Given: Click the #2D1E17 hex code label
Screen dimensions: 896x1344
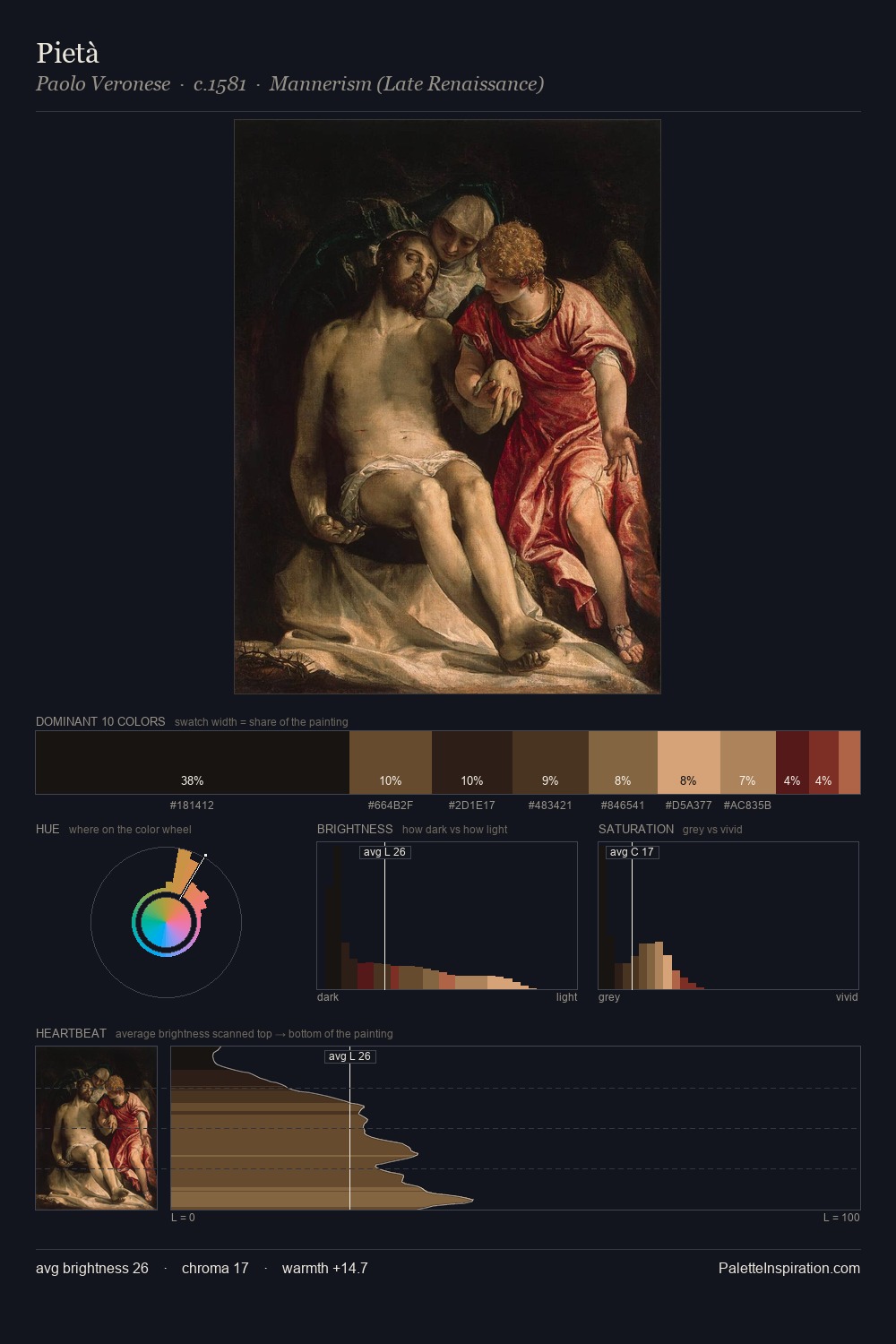Looking at the screenshot, I should (x=472, y=806).
